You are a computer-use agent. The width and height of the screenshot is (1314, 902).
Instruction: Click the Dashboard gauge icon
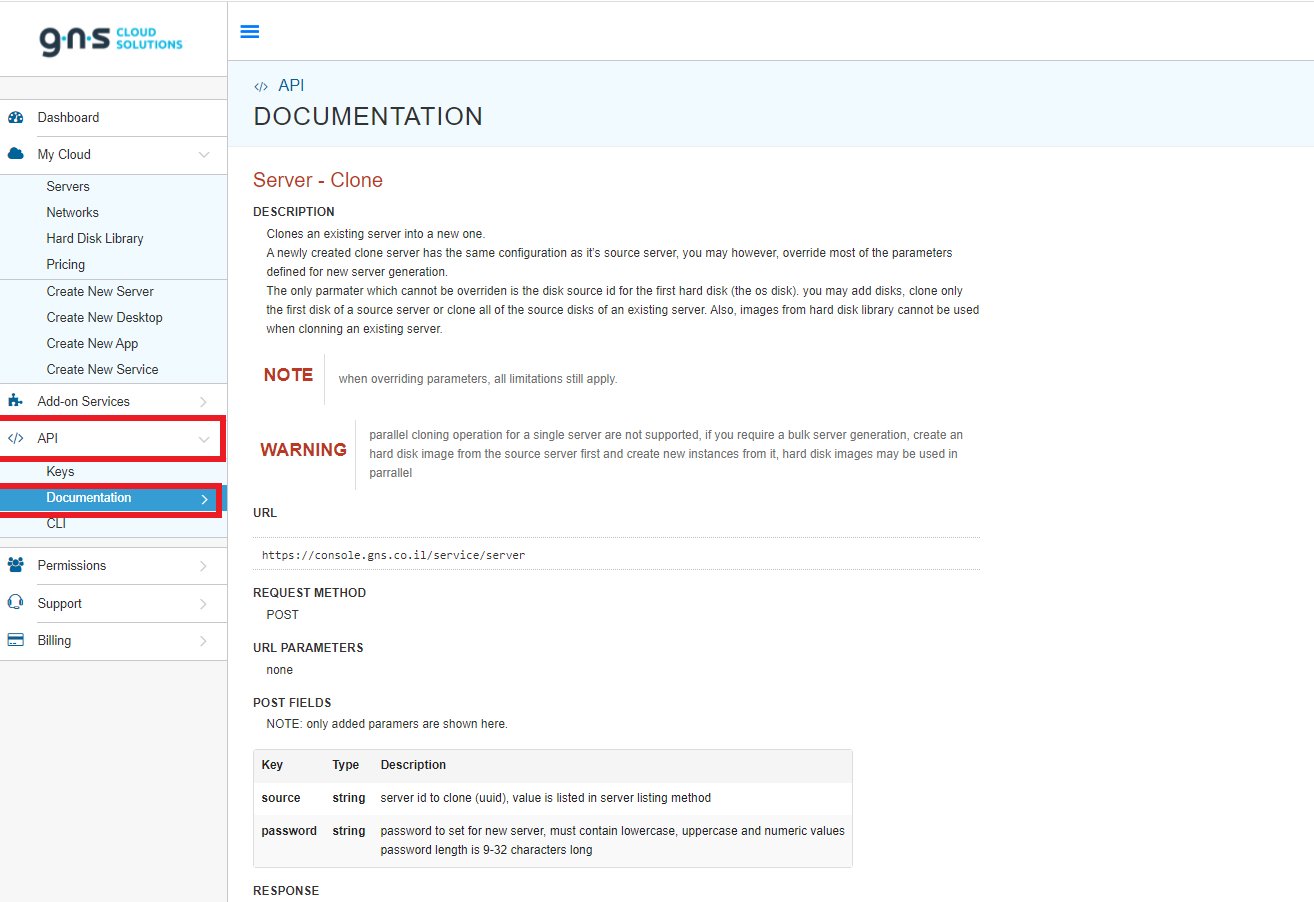15,117
